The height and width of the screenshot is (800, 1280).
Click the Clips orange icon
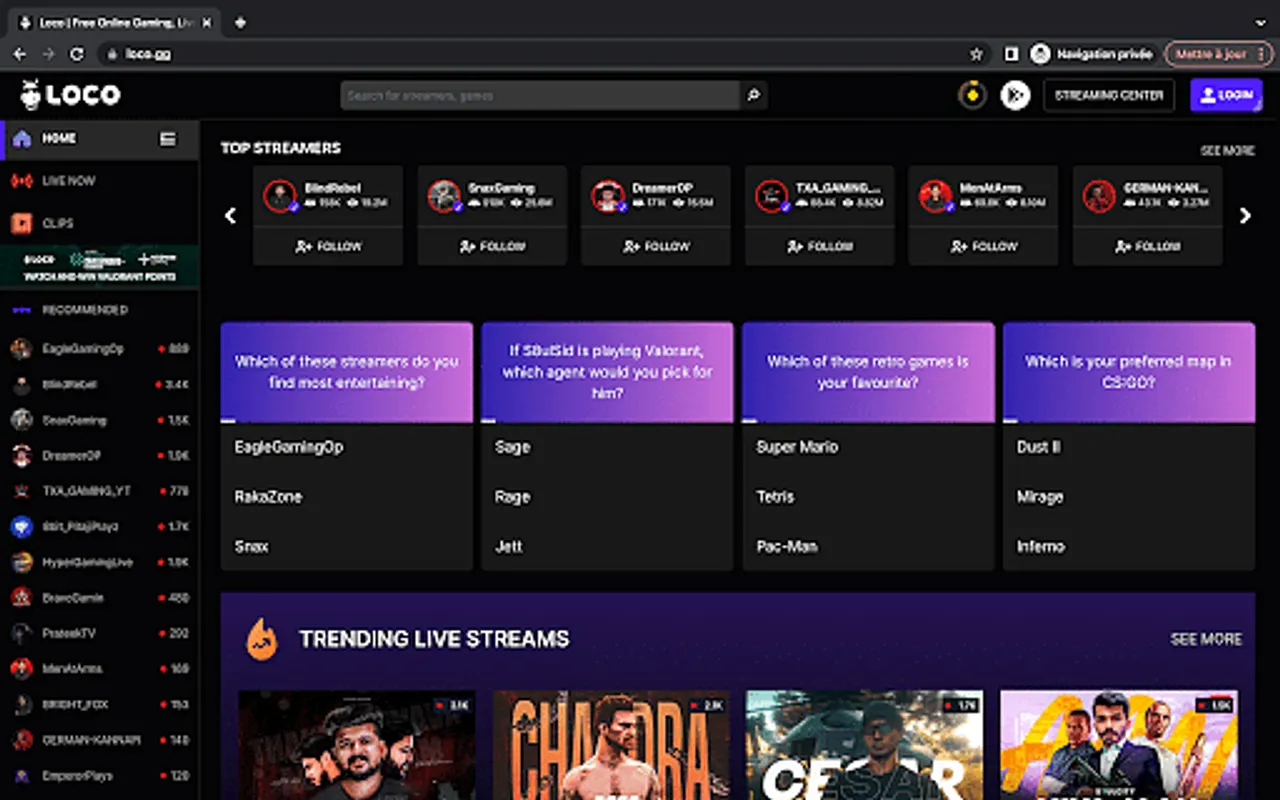click(x=22, y=223)
